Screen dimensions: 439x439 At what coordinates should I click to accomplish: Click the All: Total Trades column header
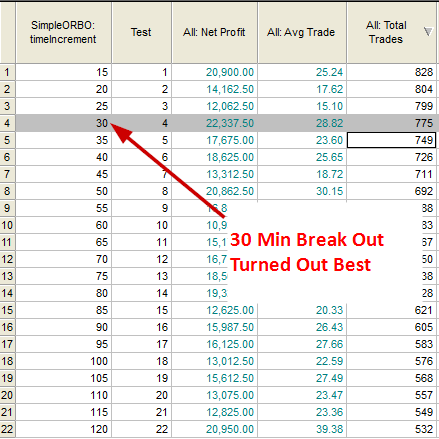coord(391,32)
